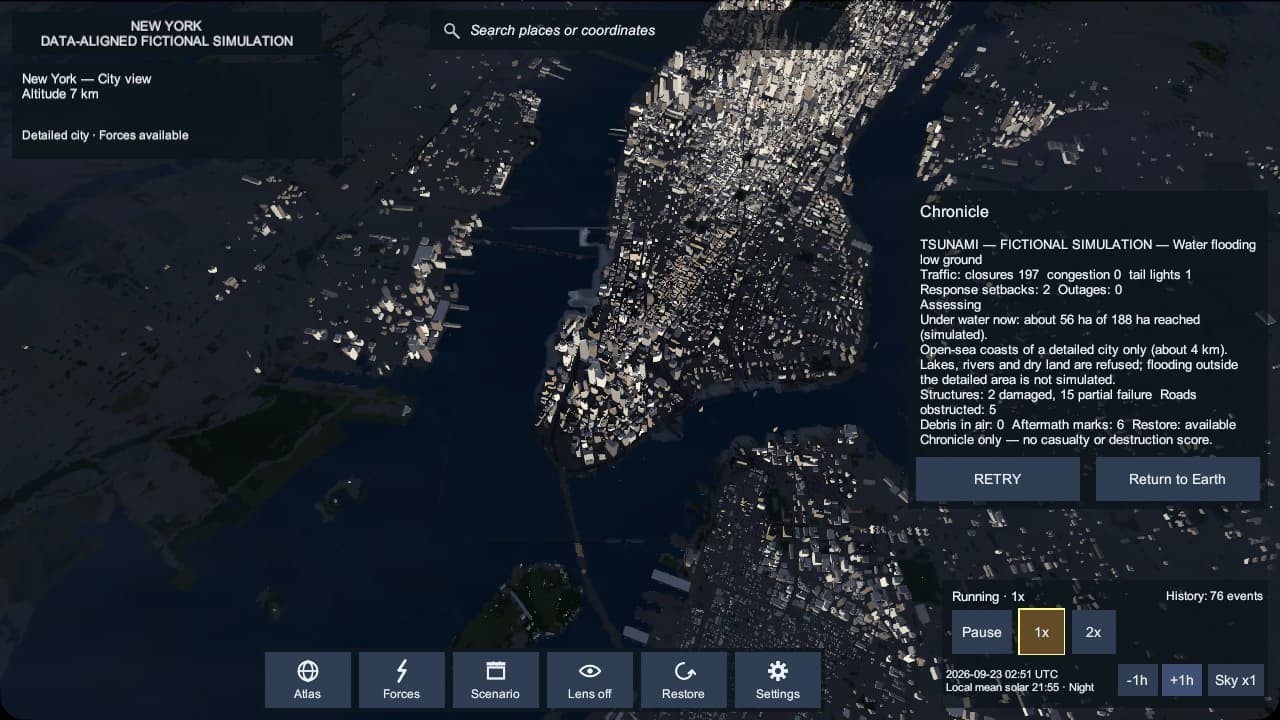Click the Response setbacks line in Chronicle
The height and width of the screenshot is (720, 1280).
pyautogui.click(x=1021, y=289)
